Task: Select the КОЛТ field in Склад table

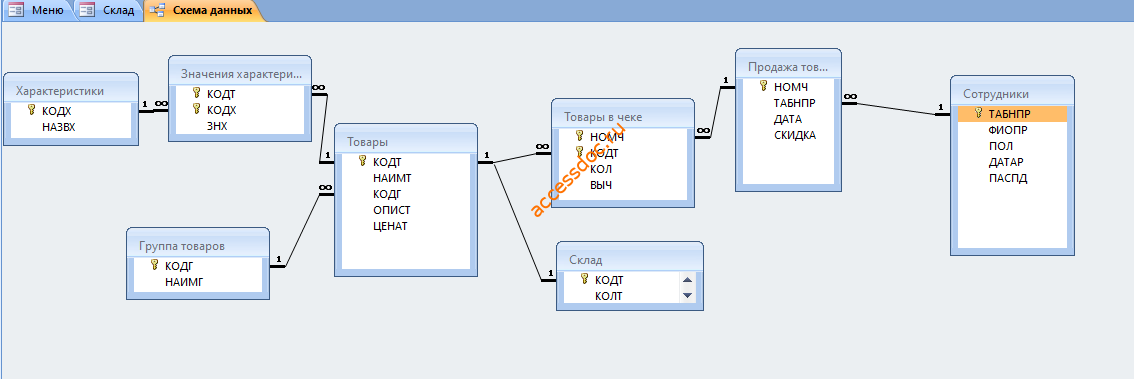Action: tap(608, 295)
